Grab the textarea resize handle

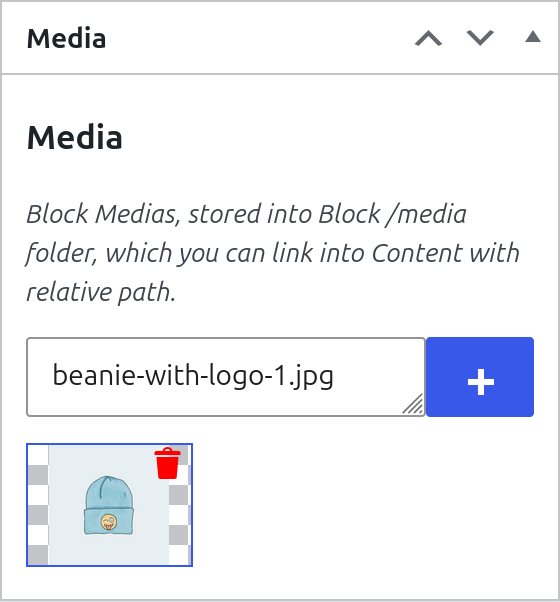(x=414, y=405)
